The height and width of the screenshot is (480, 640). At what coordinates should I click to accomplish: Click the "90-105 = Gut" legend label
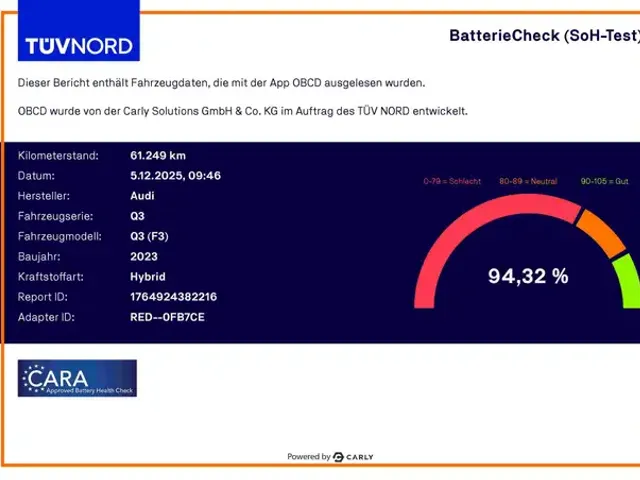tap(606, 181)
